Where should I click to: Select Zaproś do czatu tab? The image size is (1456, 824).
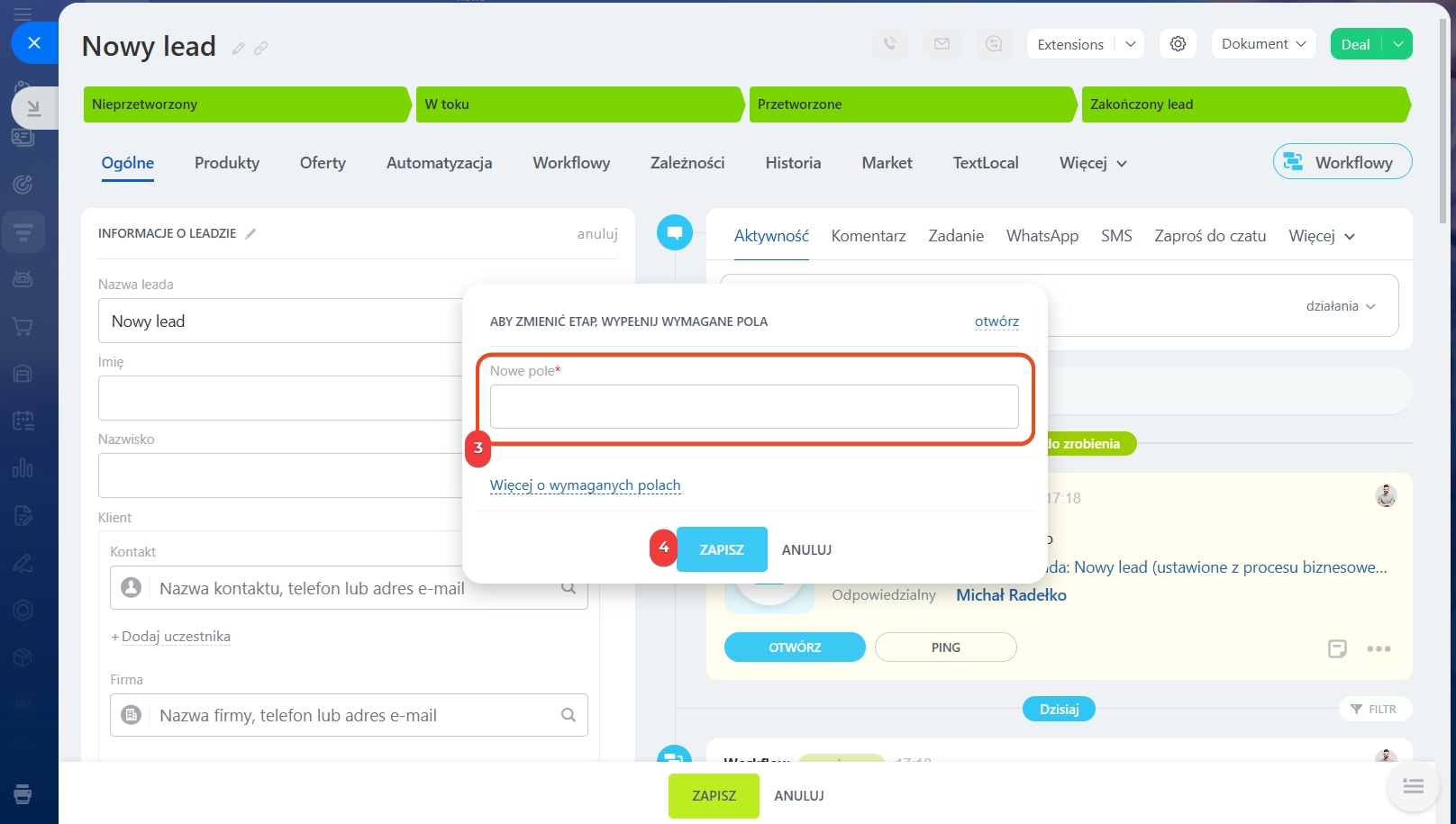pos(1210,236)
